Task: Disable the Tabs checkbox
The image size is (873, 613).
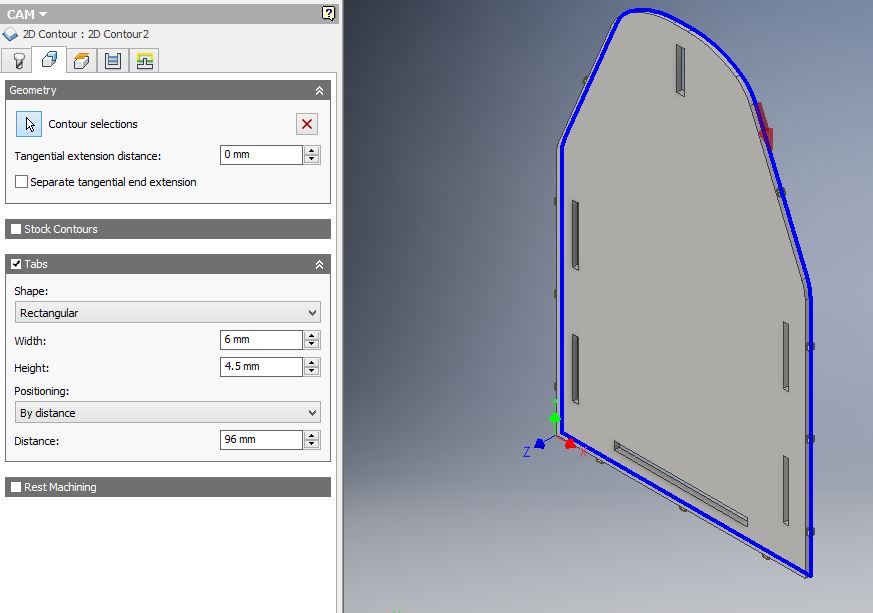Action: pyautogui.click(x=16, y=264)
